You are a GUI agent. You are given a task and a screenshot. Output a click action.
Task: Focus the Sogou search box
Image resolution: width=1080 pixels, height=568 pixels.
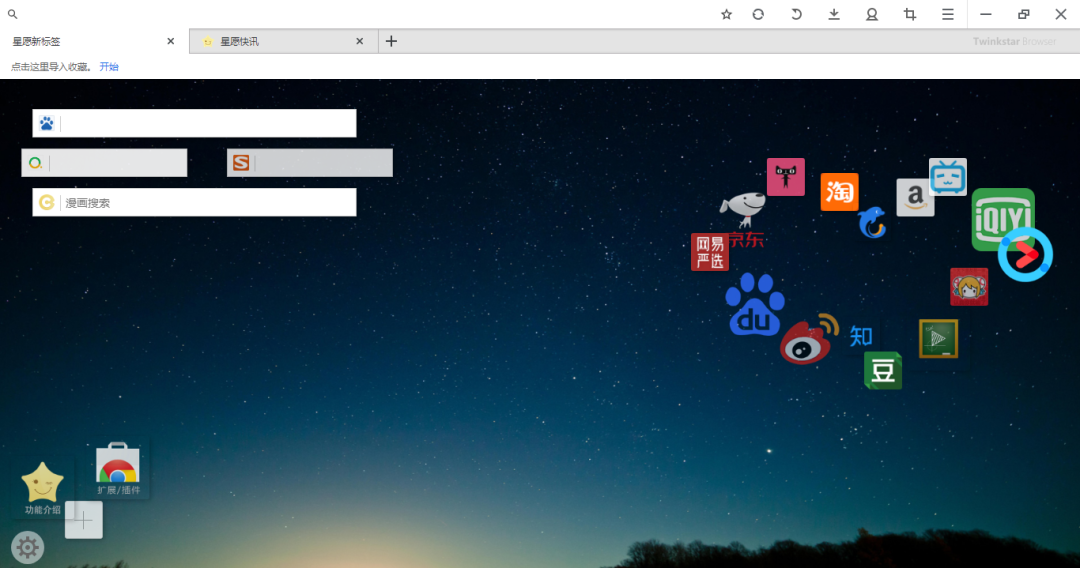[x=310, y=163]
